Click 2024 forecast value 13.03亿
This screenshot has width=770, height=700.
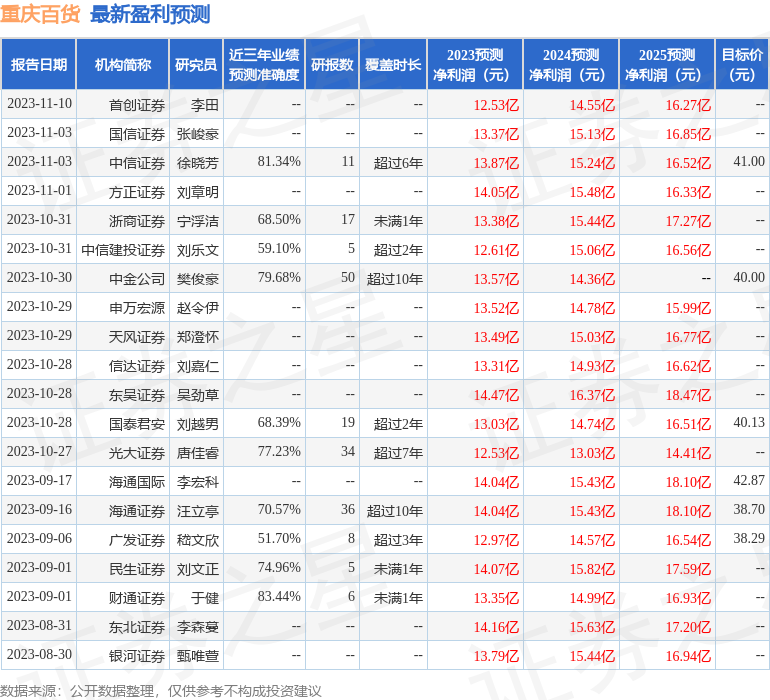click(592, 453)
